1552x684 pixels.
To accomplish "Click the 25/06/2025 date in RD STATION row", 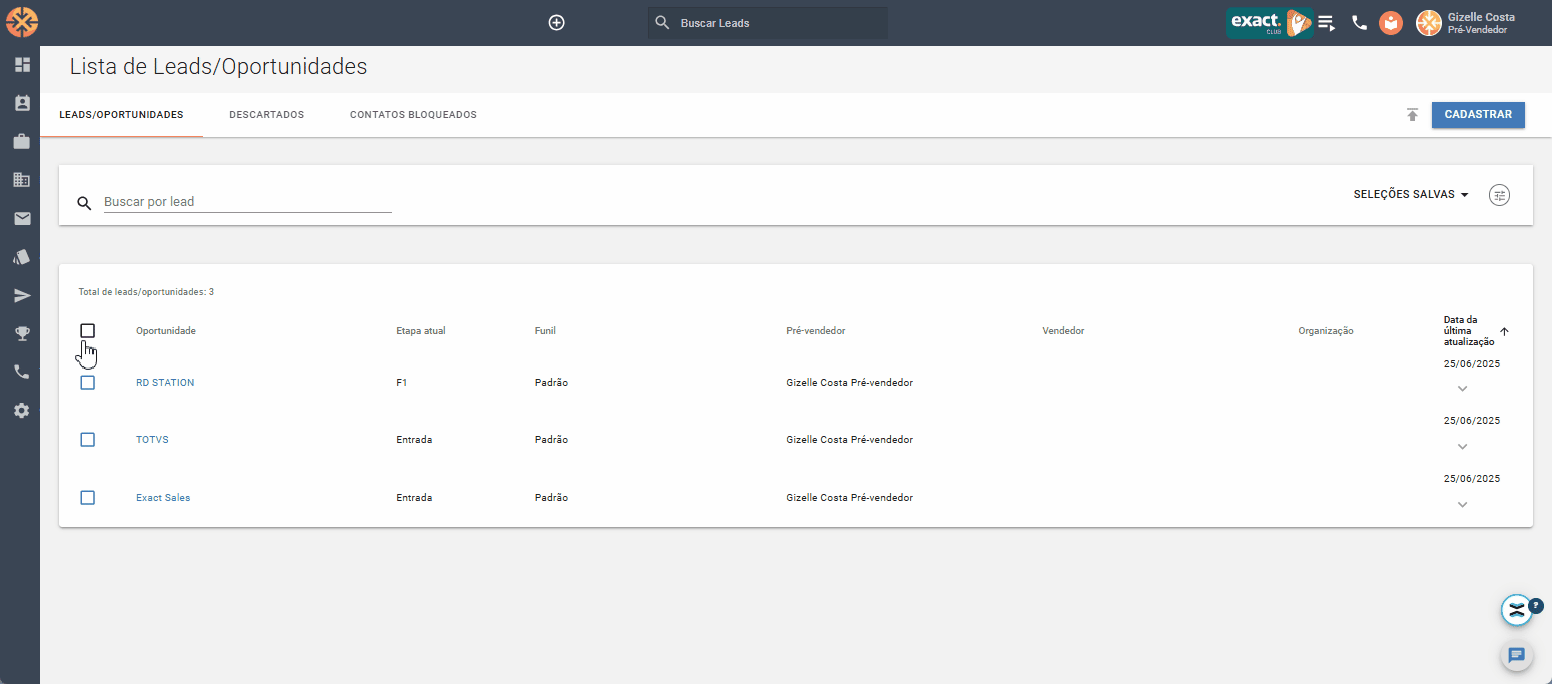I will (x=1472, y=364).
